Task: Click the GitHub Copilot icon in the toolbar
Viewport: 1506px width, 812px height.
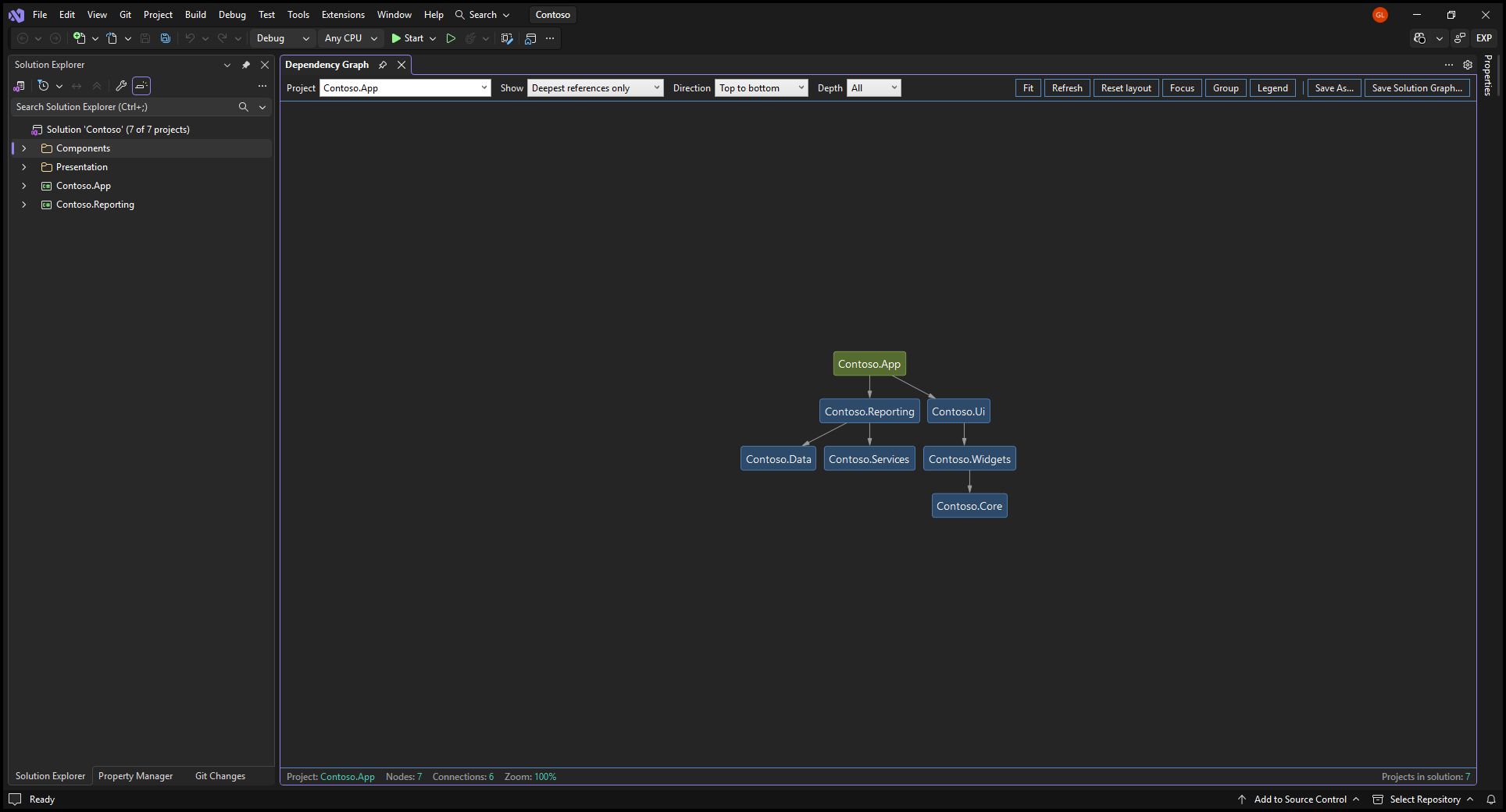Action: 1420,38
